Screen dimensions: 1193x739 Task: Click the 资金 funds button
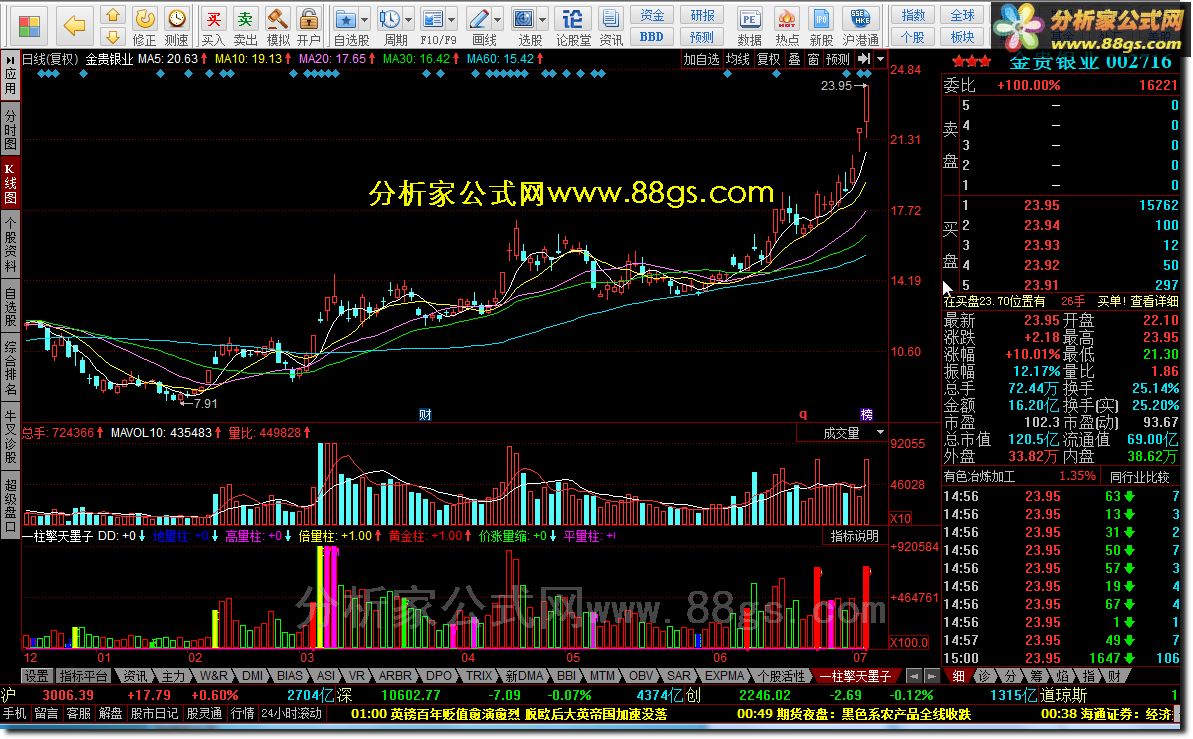click(x=652, y=15)
